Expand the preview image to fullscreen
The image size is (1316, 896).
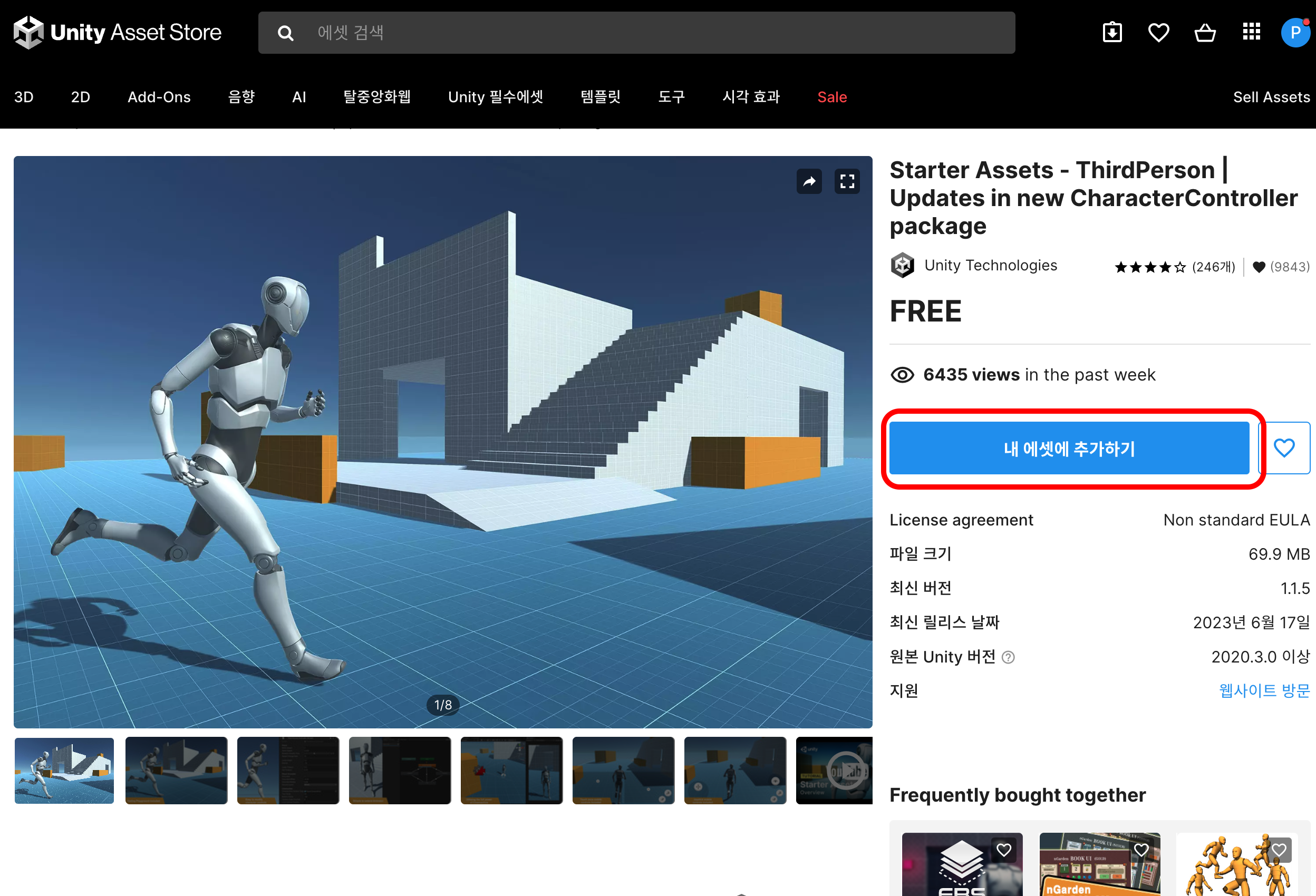click(x=847, y=182)
